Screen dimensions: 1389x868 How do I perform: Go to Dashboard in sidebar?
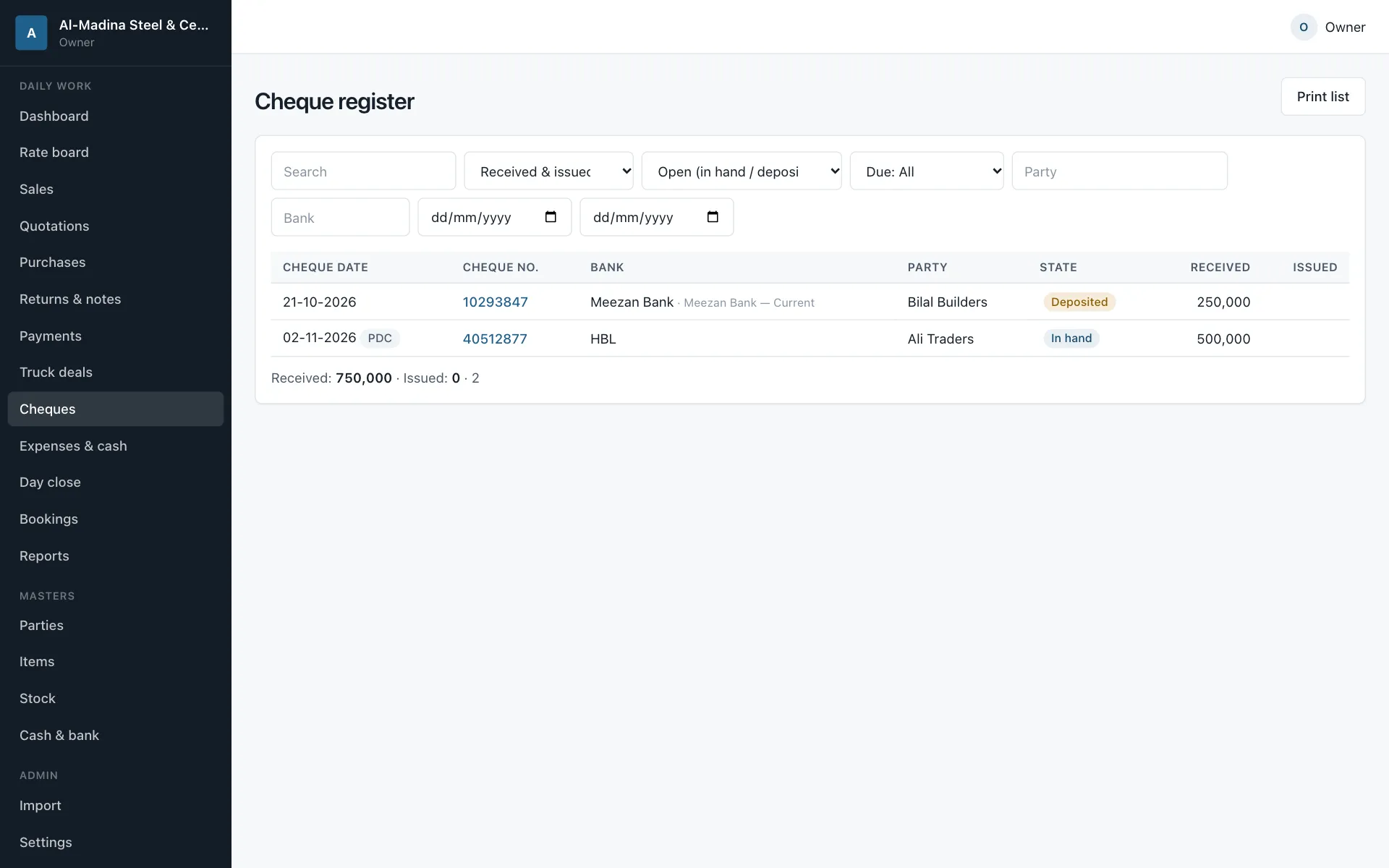pyautogui.click(x=116, y=116)
